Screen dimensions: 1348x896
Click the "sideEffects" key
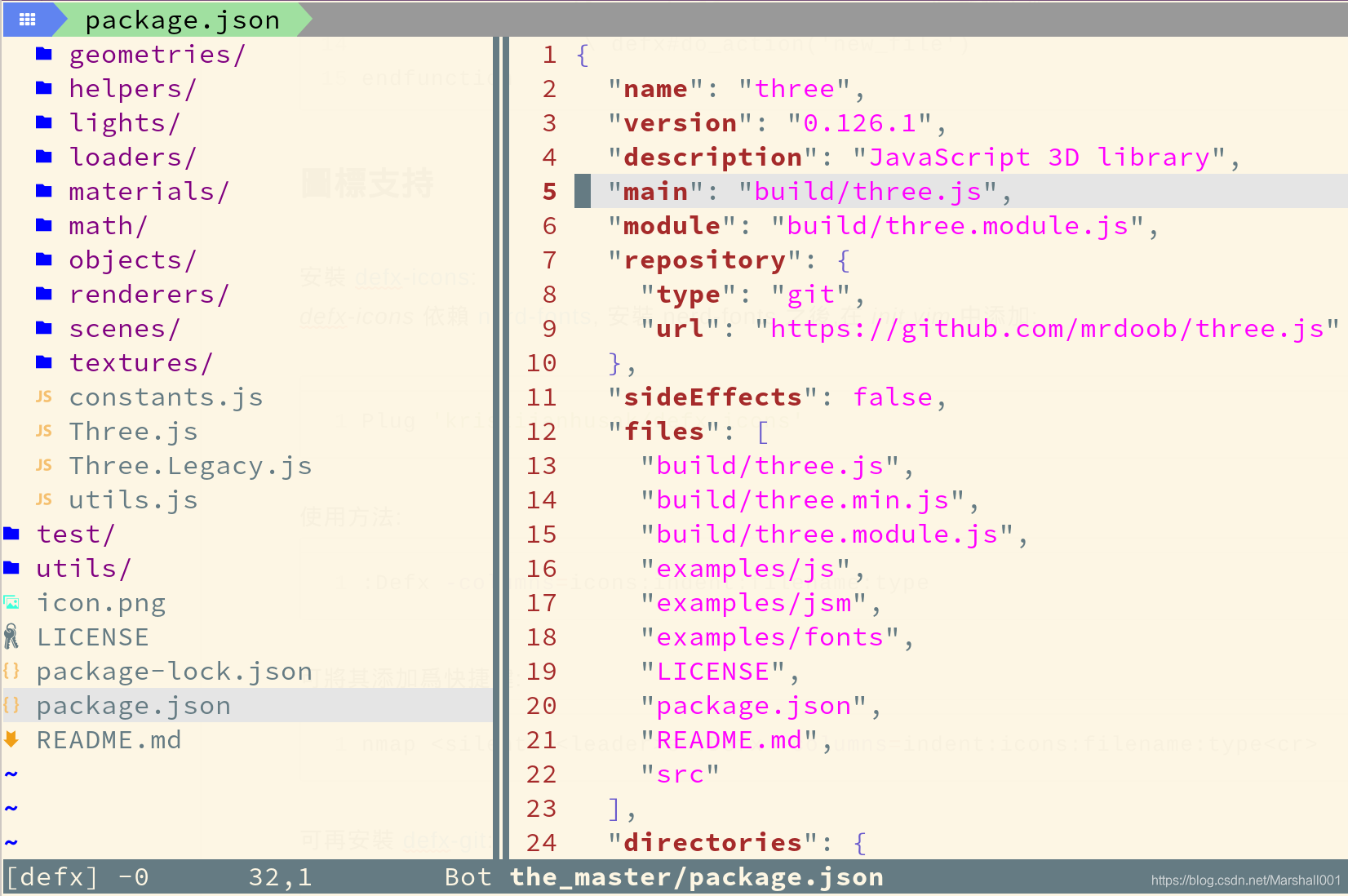713,397
